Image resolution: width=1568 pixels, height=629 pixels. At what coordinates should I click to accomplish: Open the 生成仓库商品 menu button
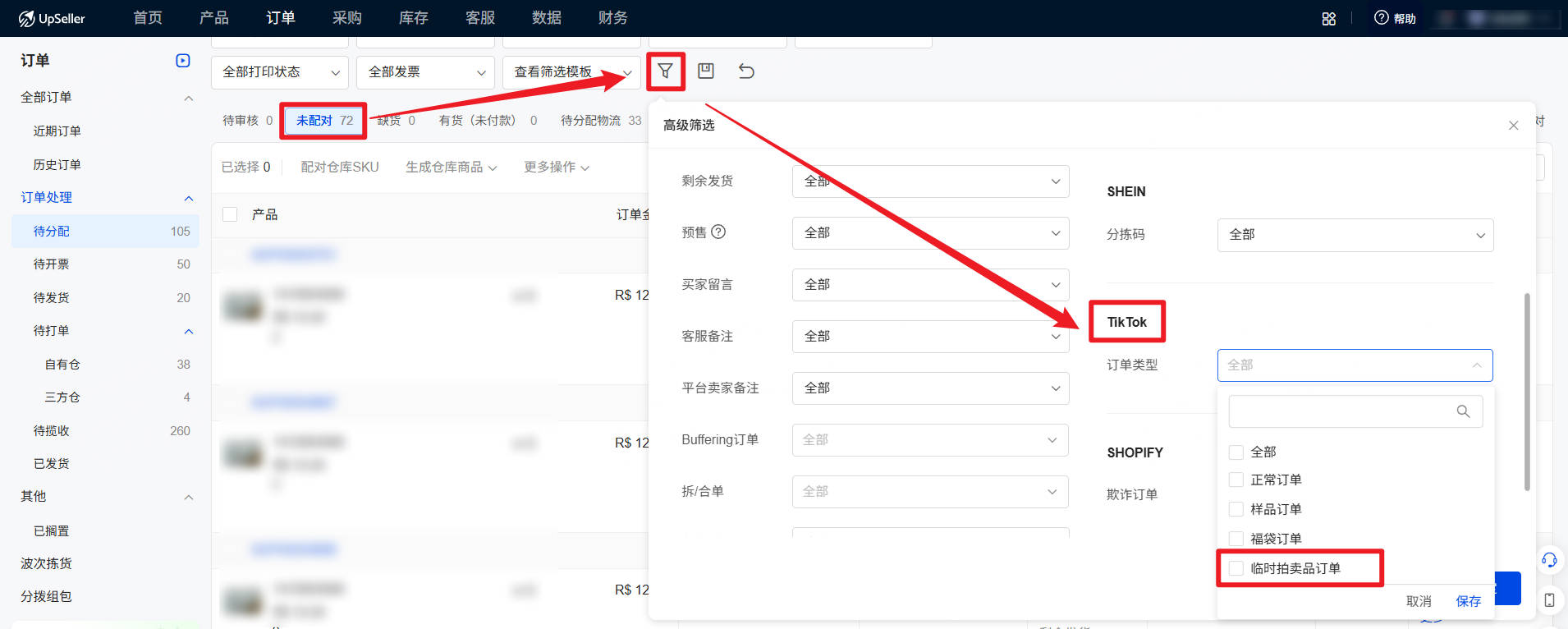[x=452, y=167]
